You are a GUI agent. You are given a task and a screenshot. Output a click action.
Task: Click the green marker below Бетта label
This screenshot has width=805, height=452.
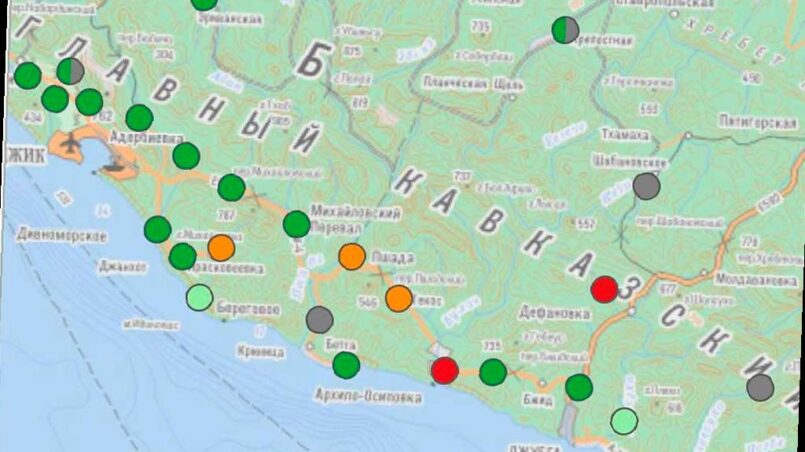346,365
